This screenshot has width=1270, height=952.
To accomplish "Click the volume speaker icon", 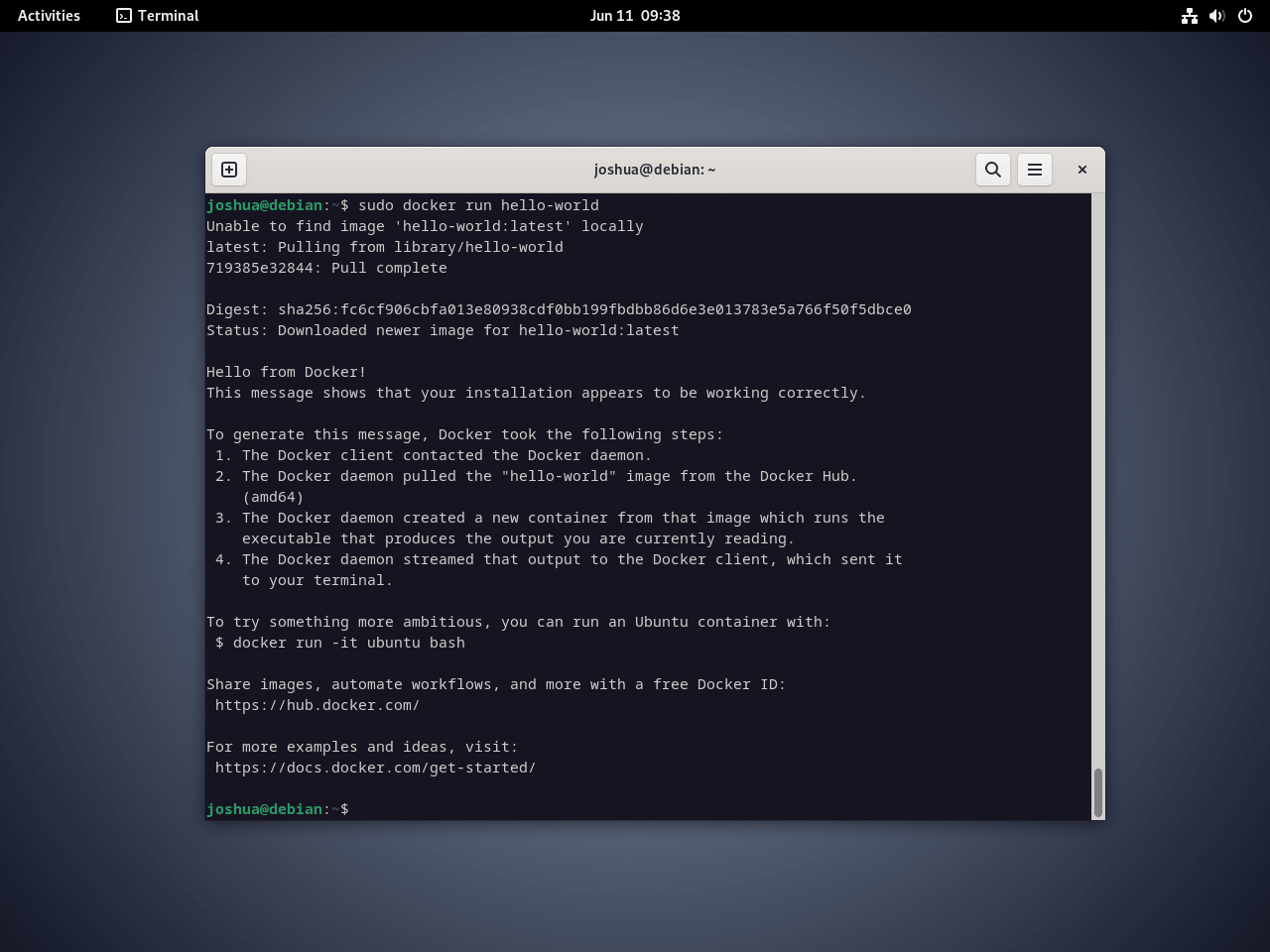I will point(1217,16).
